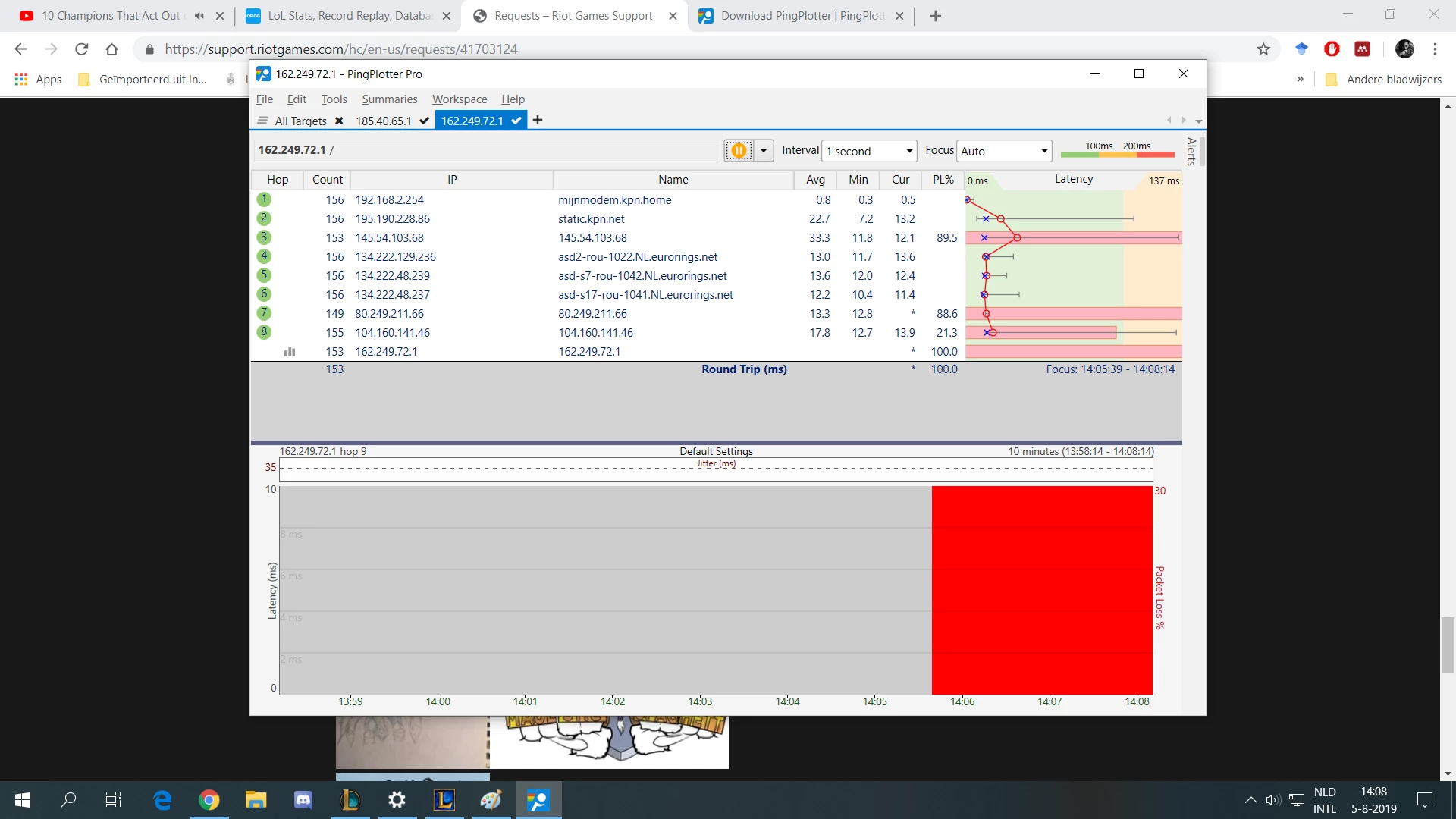The image size is (1456, 819).
Task: Select hop 3 green circle icon
Action: 264,237
